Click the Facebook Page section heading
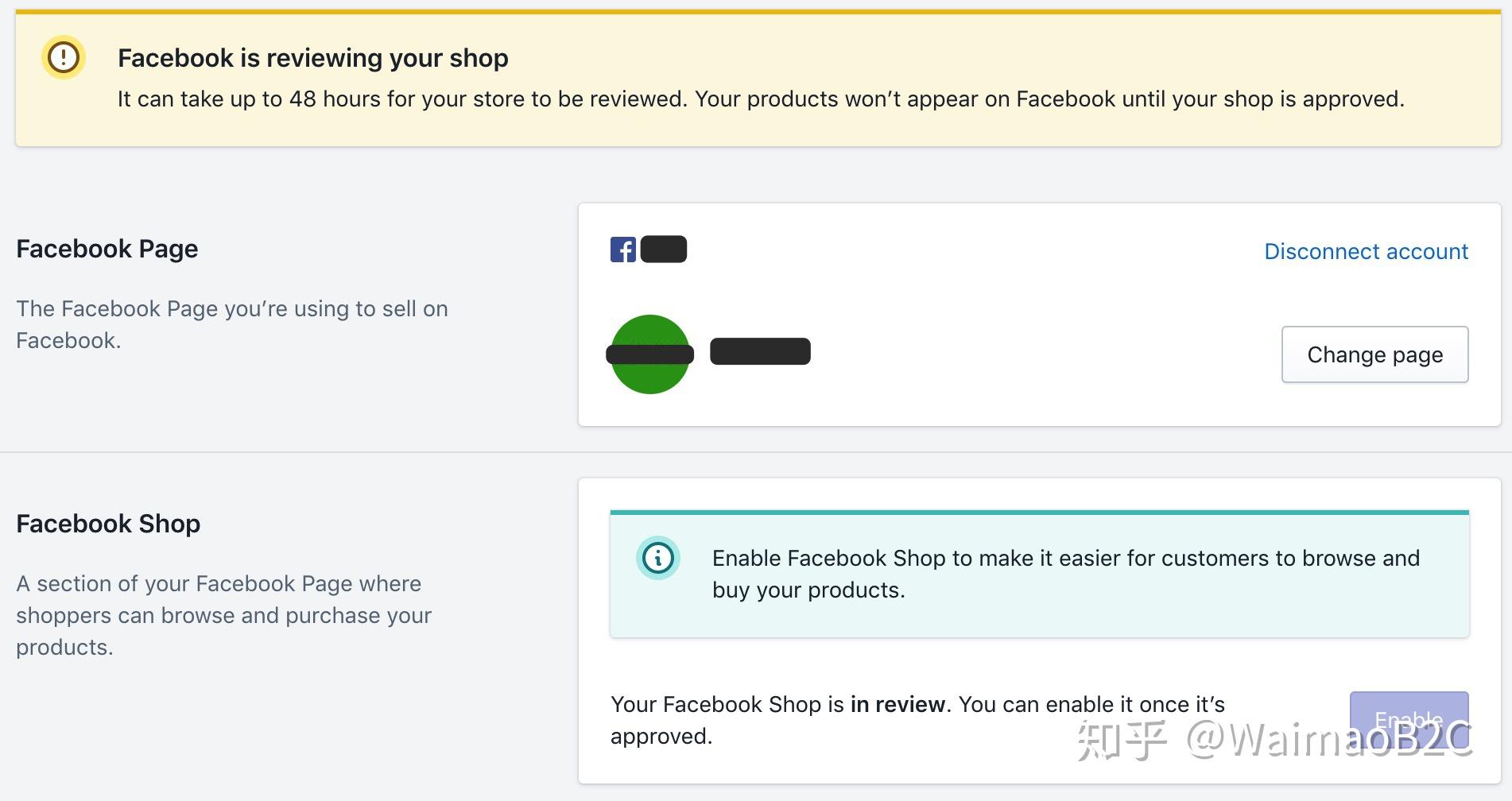The height and width of the screenshot is (801, 1512). click(107, 249)
